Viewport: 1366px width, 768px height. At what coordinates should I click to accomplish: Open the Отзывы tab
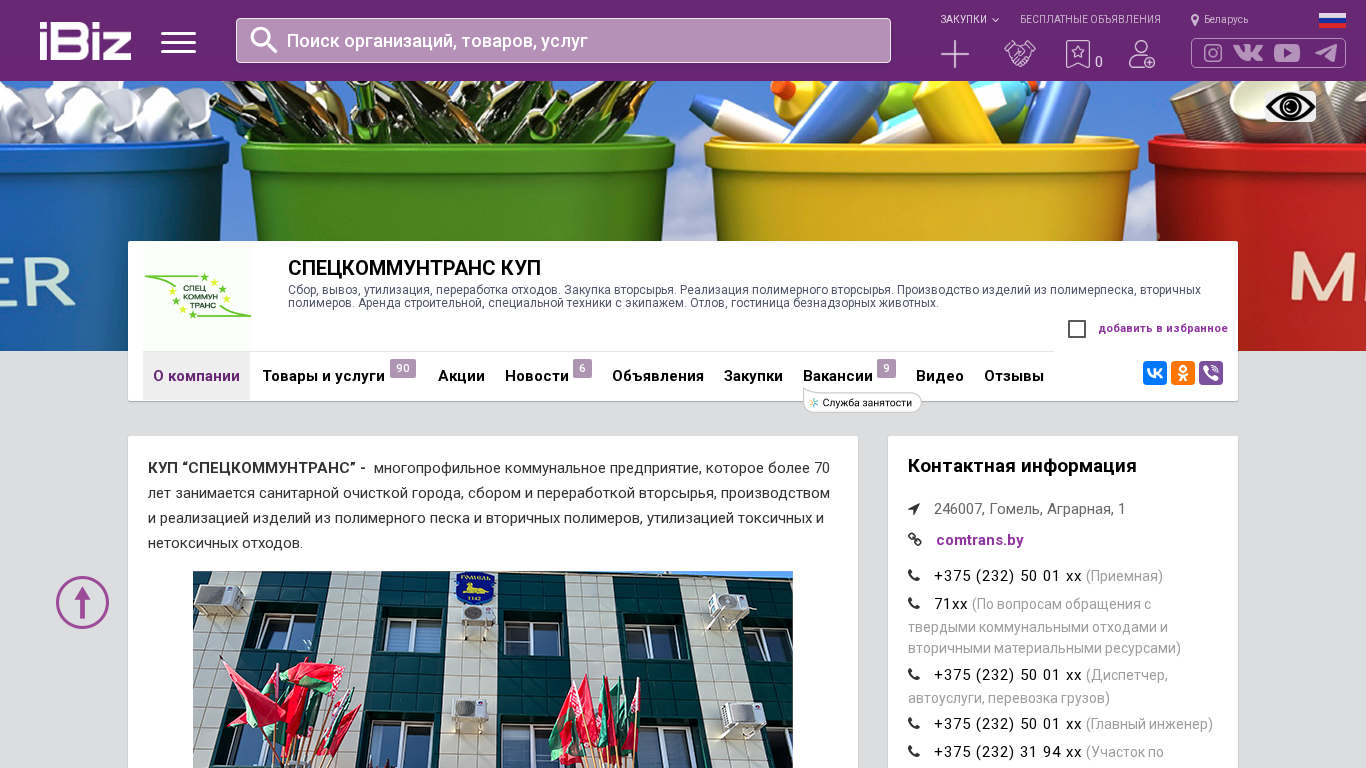[1014, 376]
